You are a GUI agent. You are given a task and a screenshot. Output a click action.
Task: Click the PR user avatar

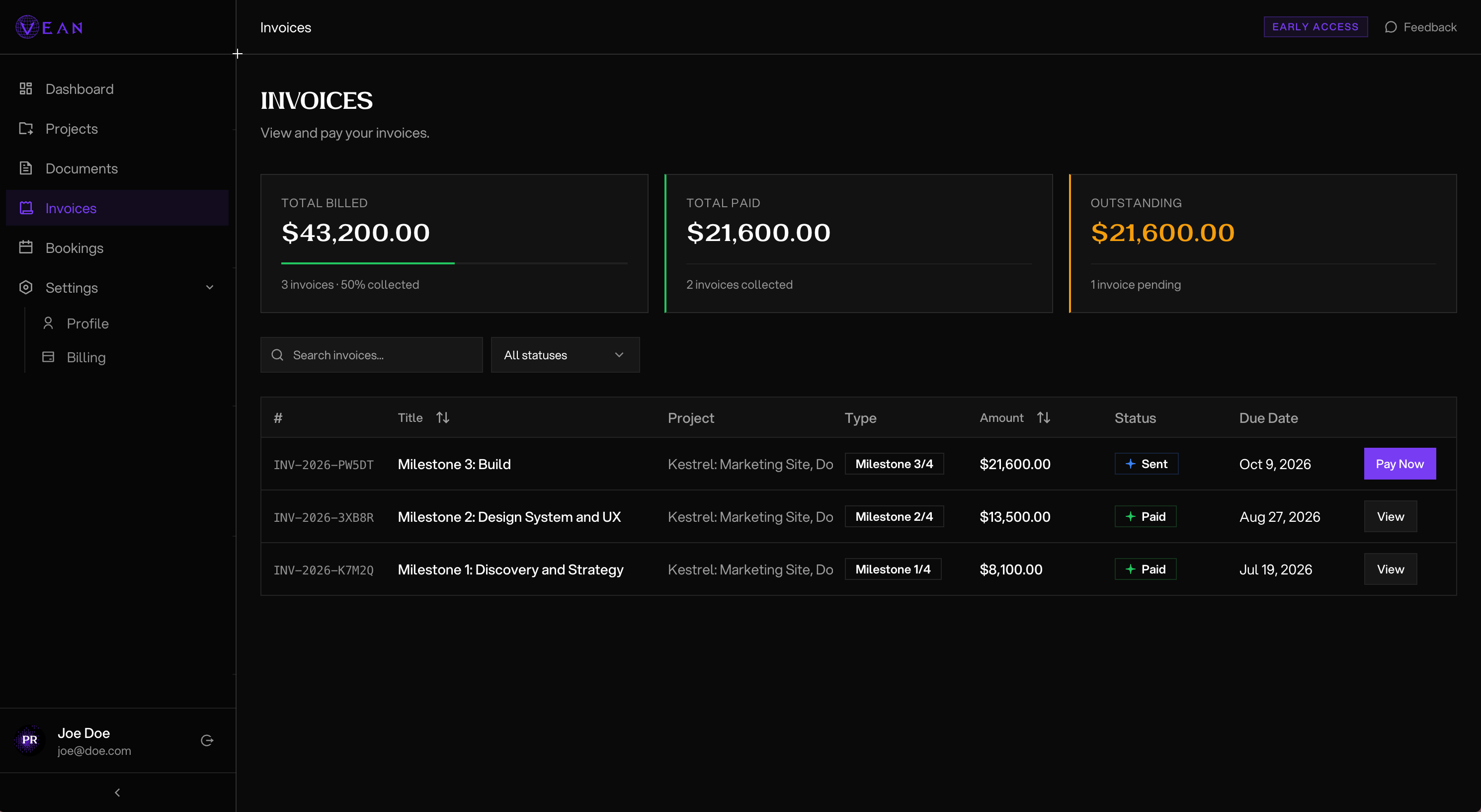click(x=29, y=740)
